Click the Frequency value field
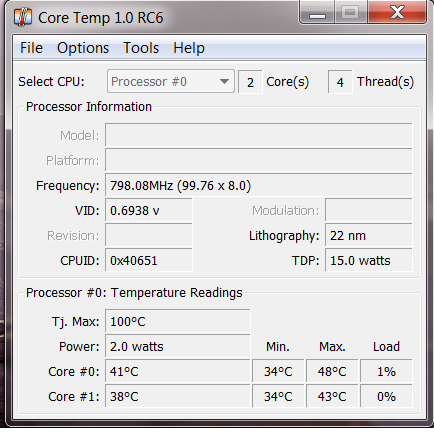Screen dimensions: 434x432 [x=259, y=185]
